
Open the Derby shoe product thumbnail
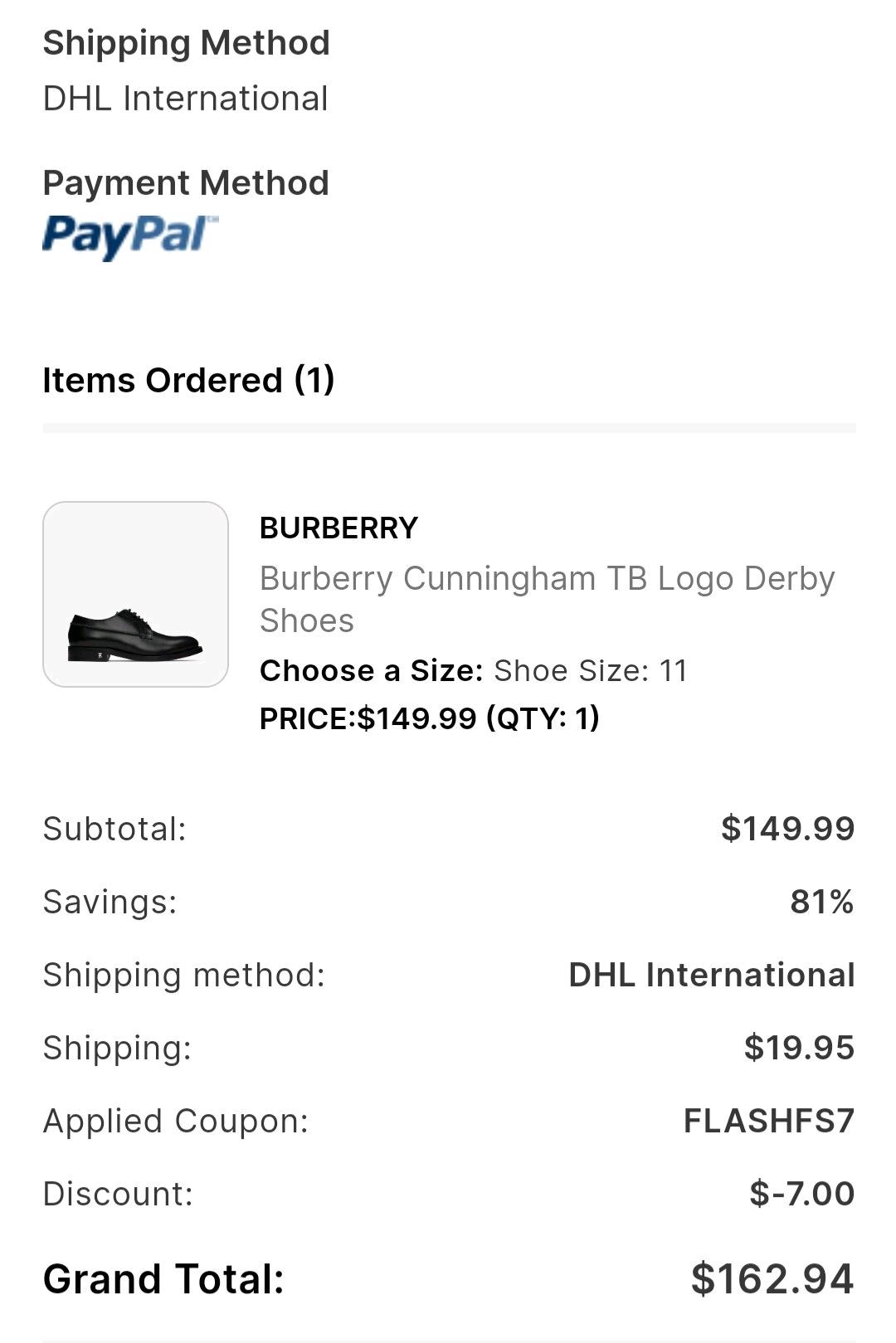point(135,594)
